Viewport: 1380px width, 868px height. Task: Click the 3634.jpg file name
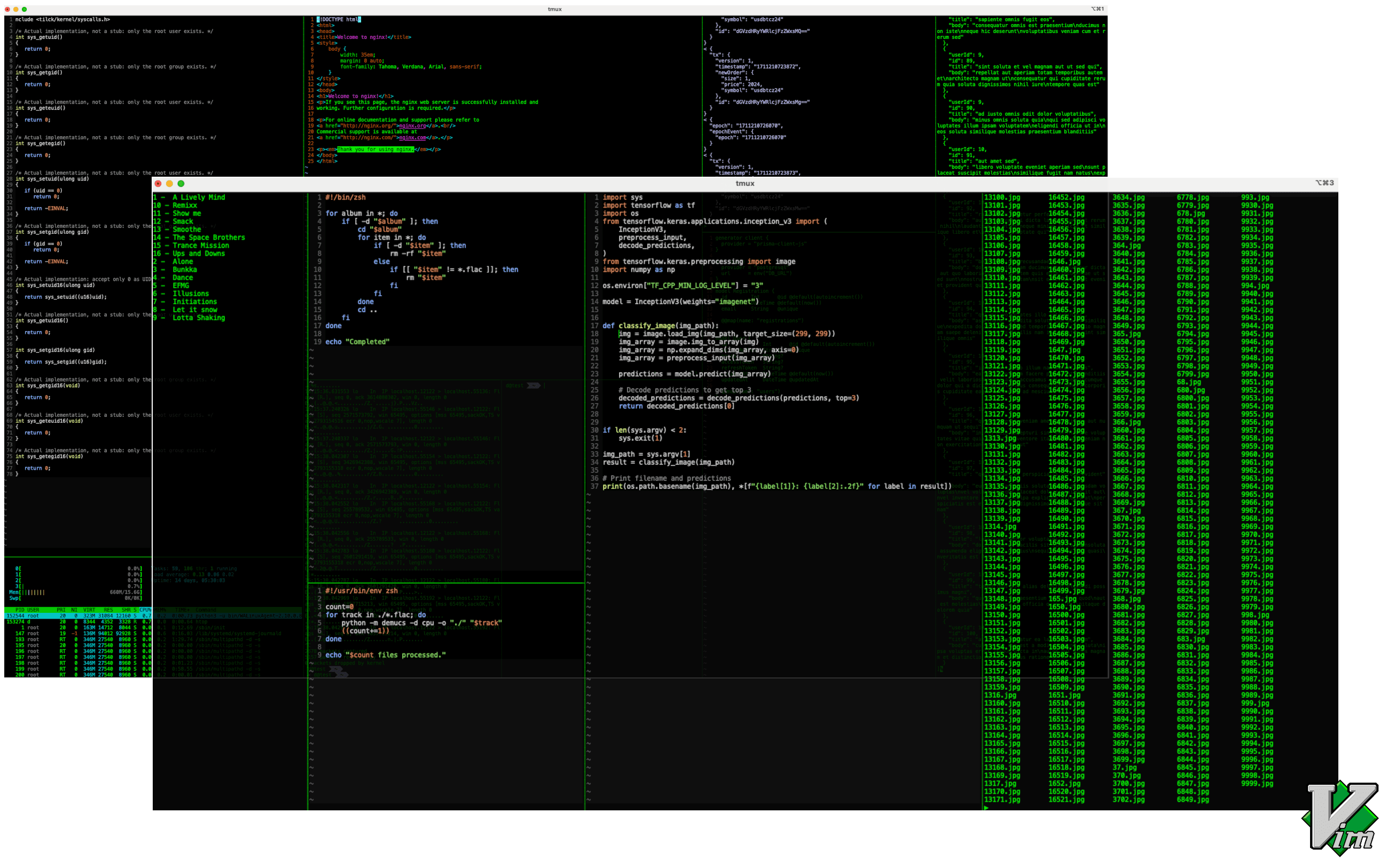tap(1128, 197)
